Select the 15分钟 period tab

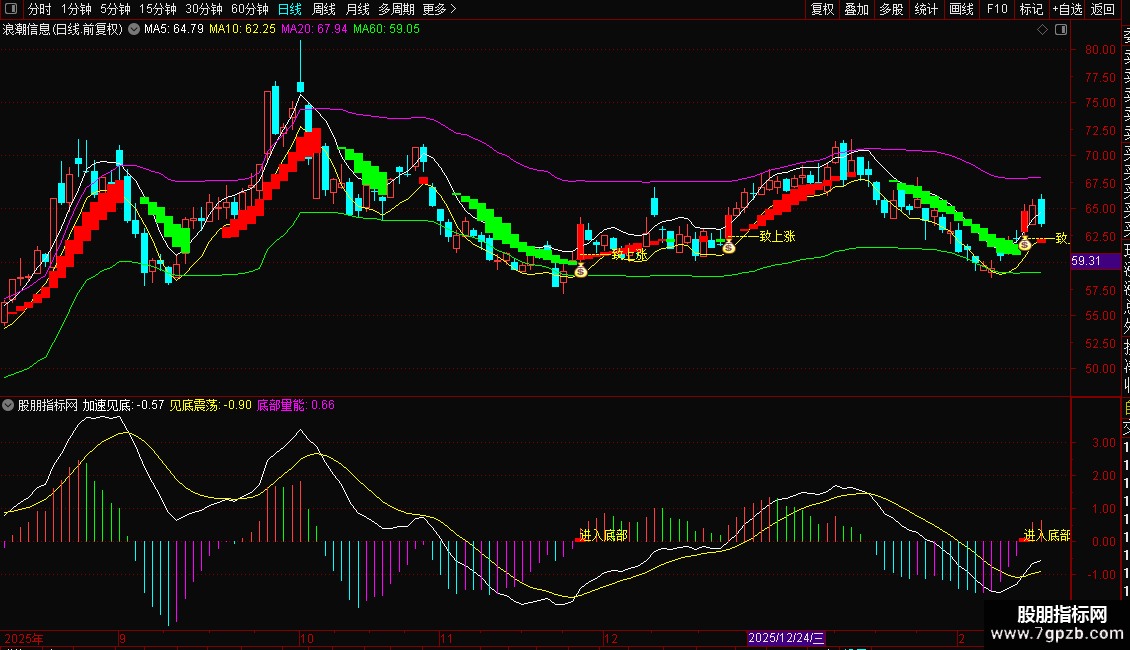[x=158, y=9]
